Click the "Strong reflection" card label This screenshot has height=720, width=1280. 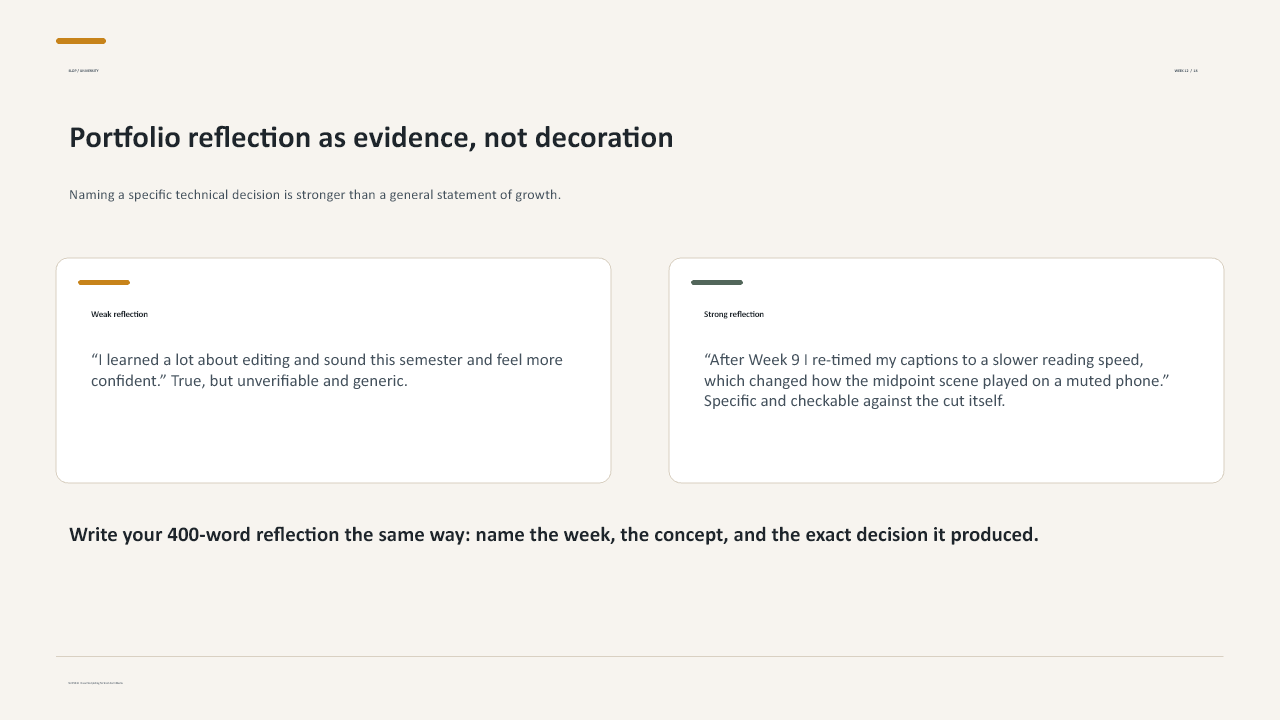(734, 314)
